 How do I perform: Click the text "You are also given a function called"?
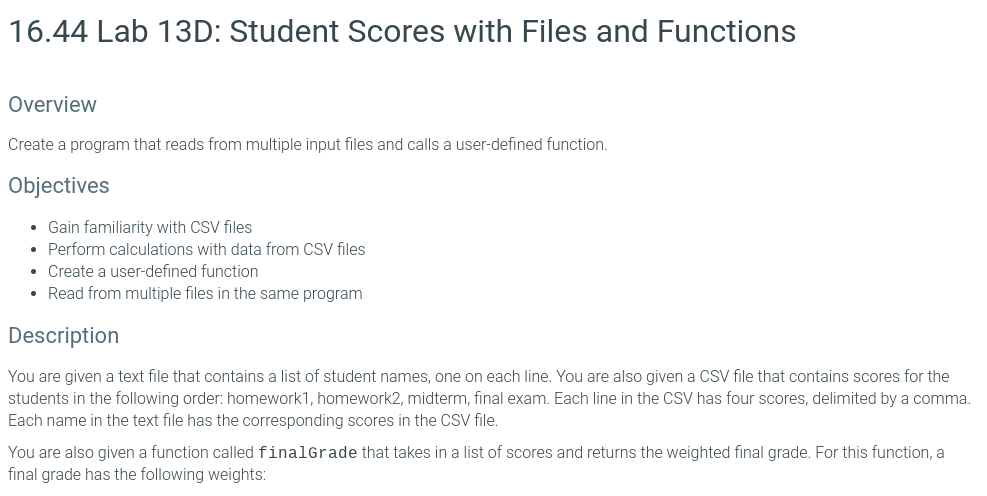pyautogui.click(x=131, y=453)
